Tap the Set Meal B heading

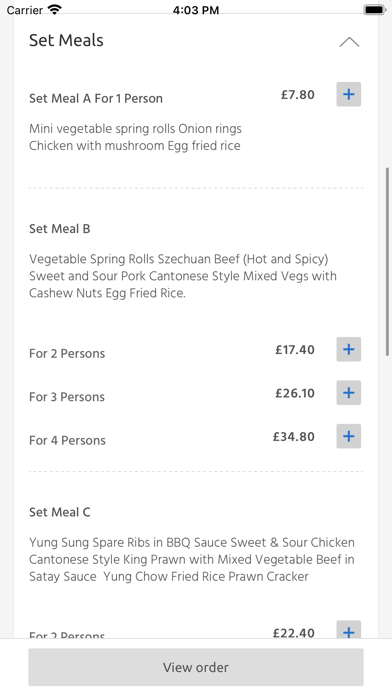pyautogui.click(x=59, y=229)
